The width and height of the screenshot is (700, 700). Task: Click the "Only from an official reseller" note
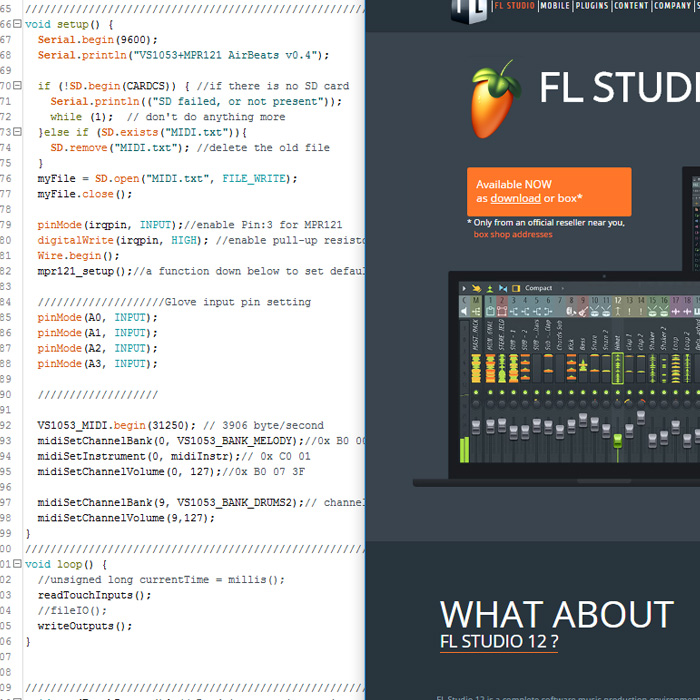click(546, 222)
